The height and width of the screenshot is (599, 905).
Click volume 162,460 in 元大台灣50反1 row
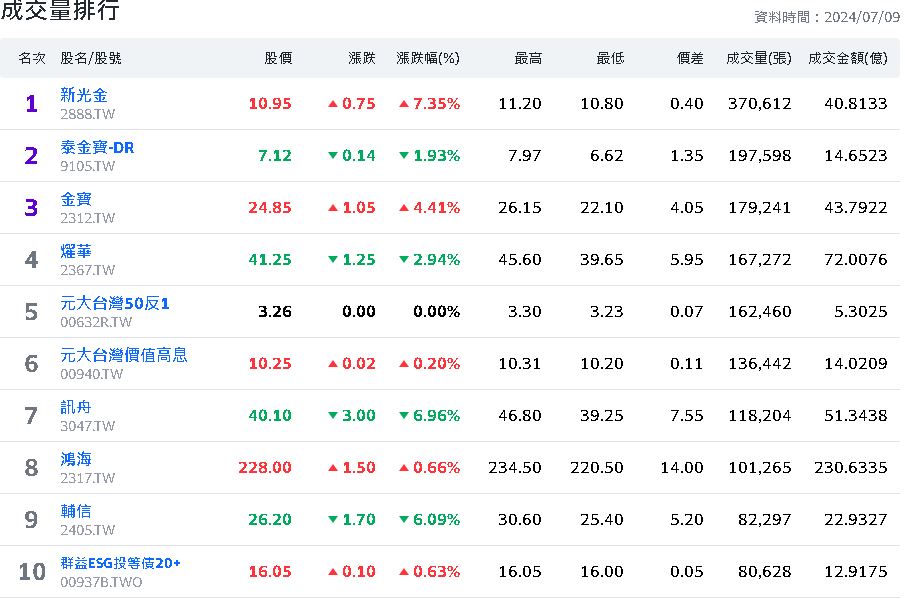pyautogui.click(x=760, y=312)
